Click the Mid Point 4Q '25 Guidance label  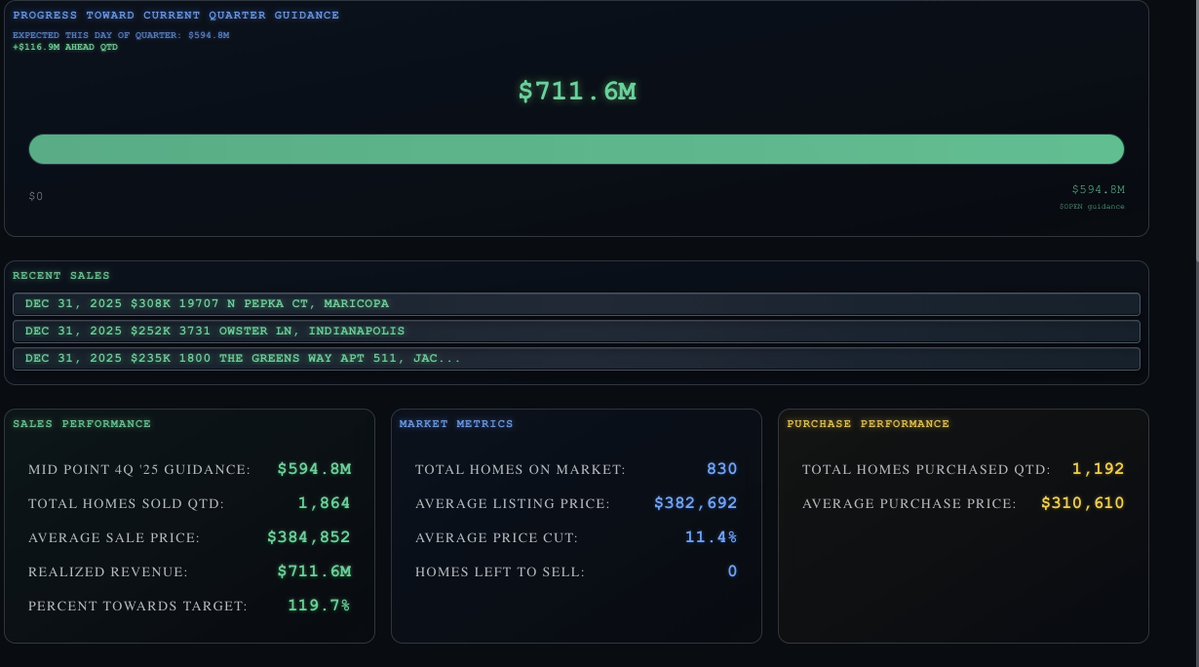pos(139,470)
